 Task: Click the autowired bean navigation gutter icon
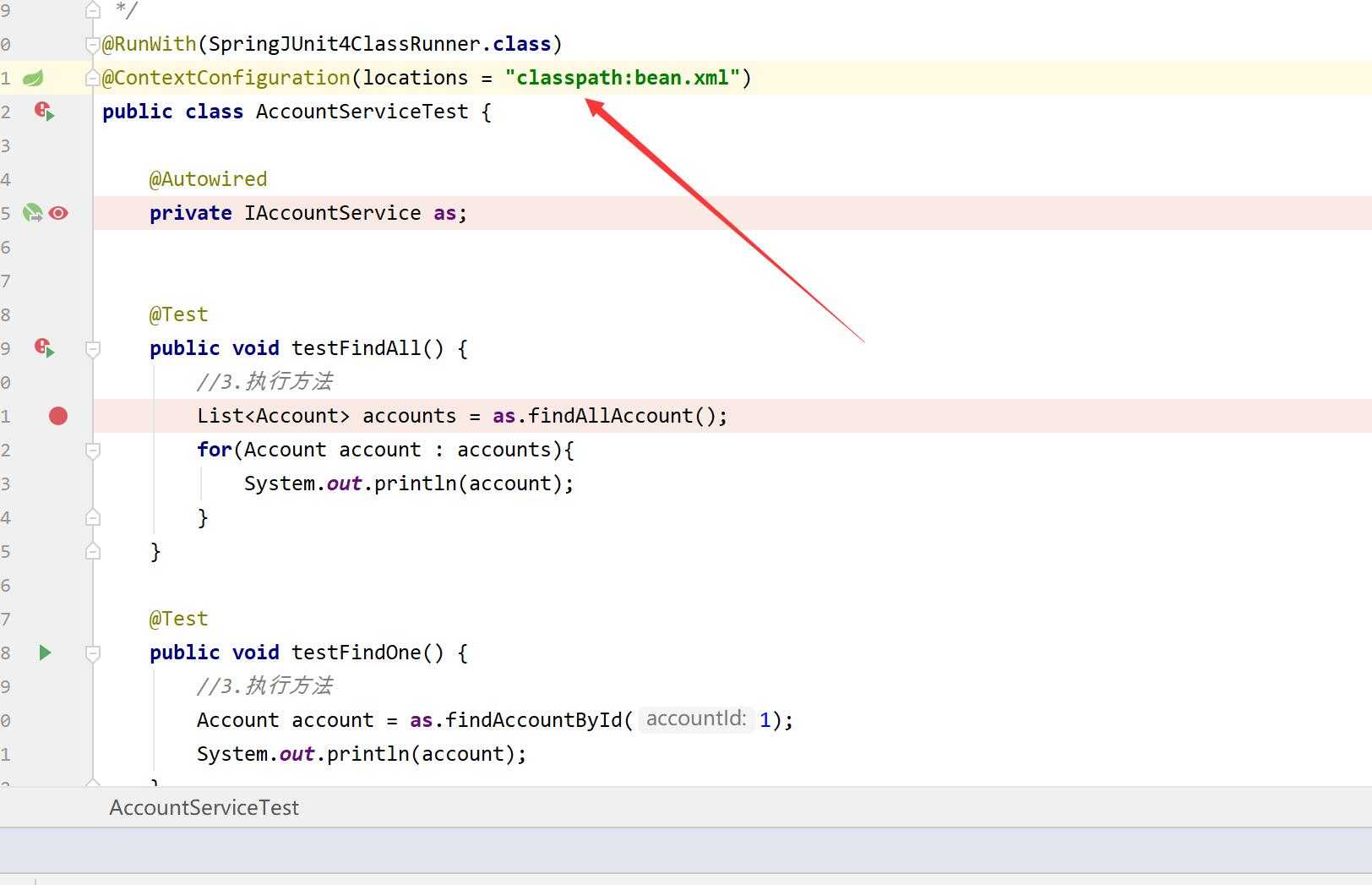click(33, 213)
